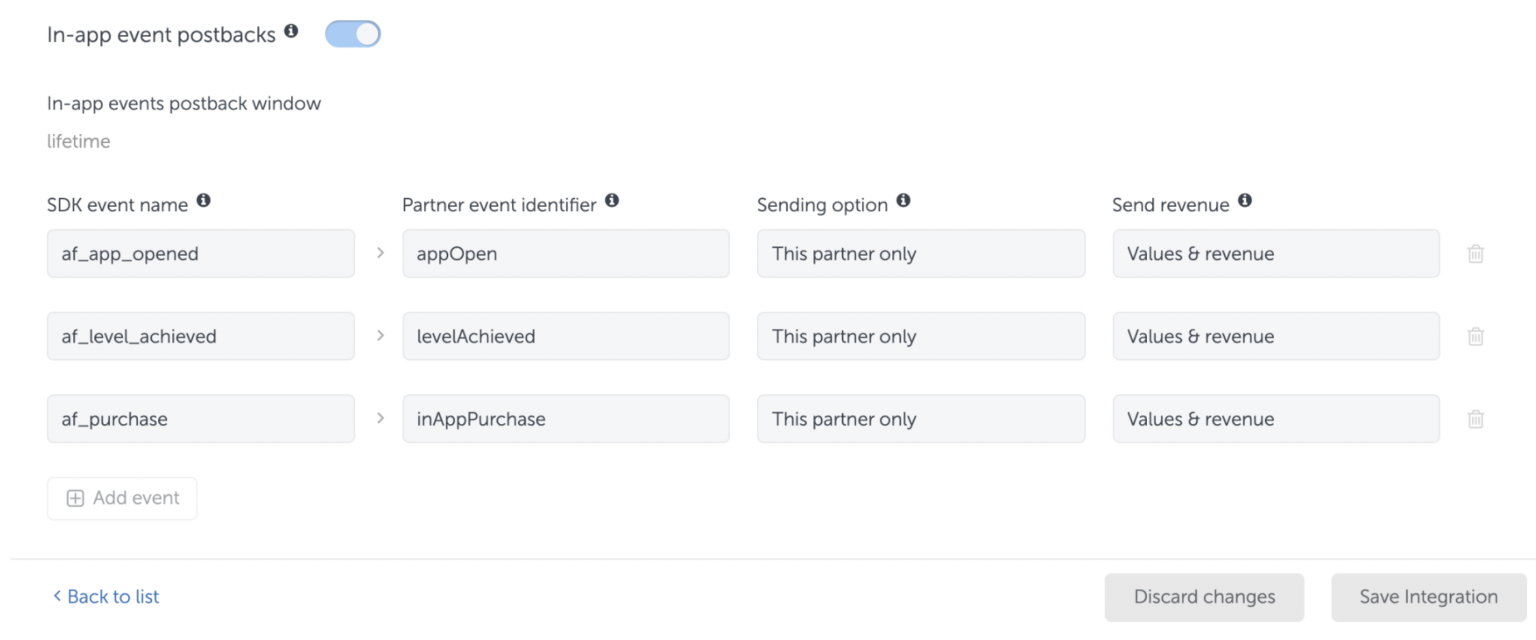Screen dimensions: 1536x640
Task: Click the arrow between af_app_opened and appOpen
Action: (378, 253)
